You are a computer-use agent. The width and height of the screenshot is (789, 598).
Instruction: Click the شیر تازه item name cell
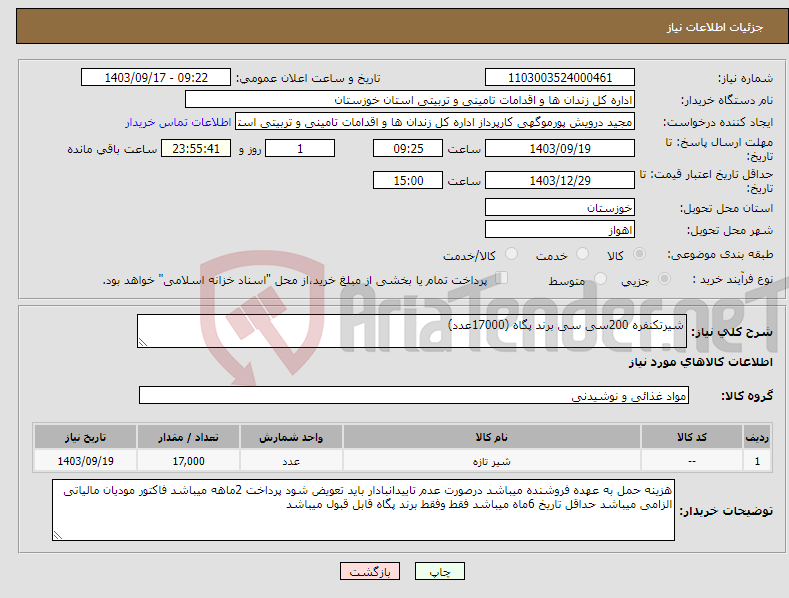pos(492,461)
